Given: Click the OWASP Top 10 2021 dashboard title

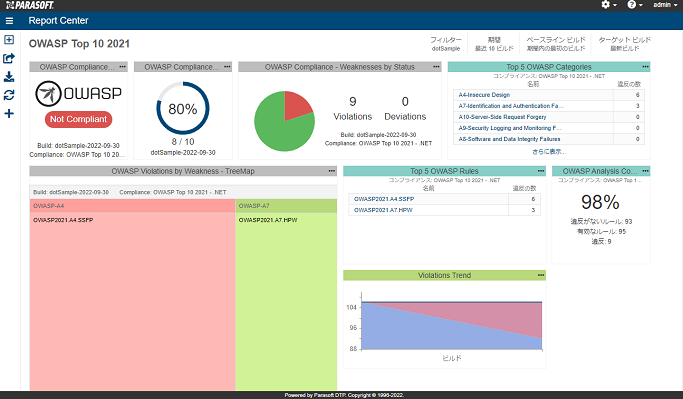Looking at the screenshot, I should (x=79, y=44).
